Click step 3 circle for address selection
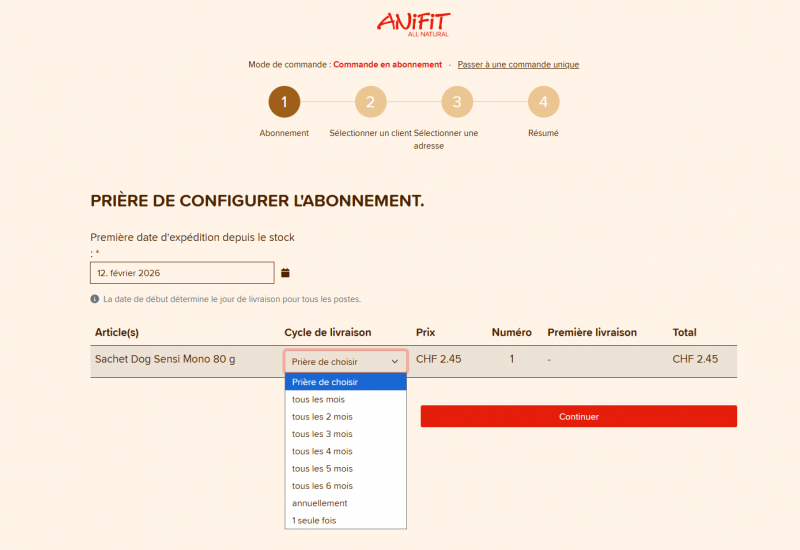 [x=457, y=101]
